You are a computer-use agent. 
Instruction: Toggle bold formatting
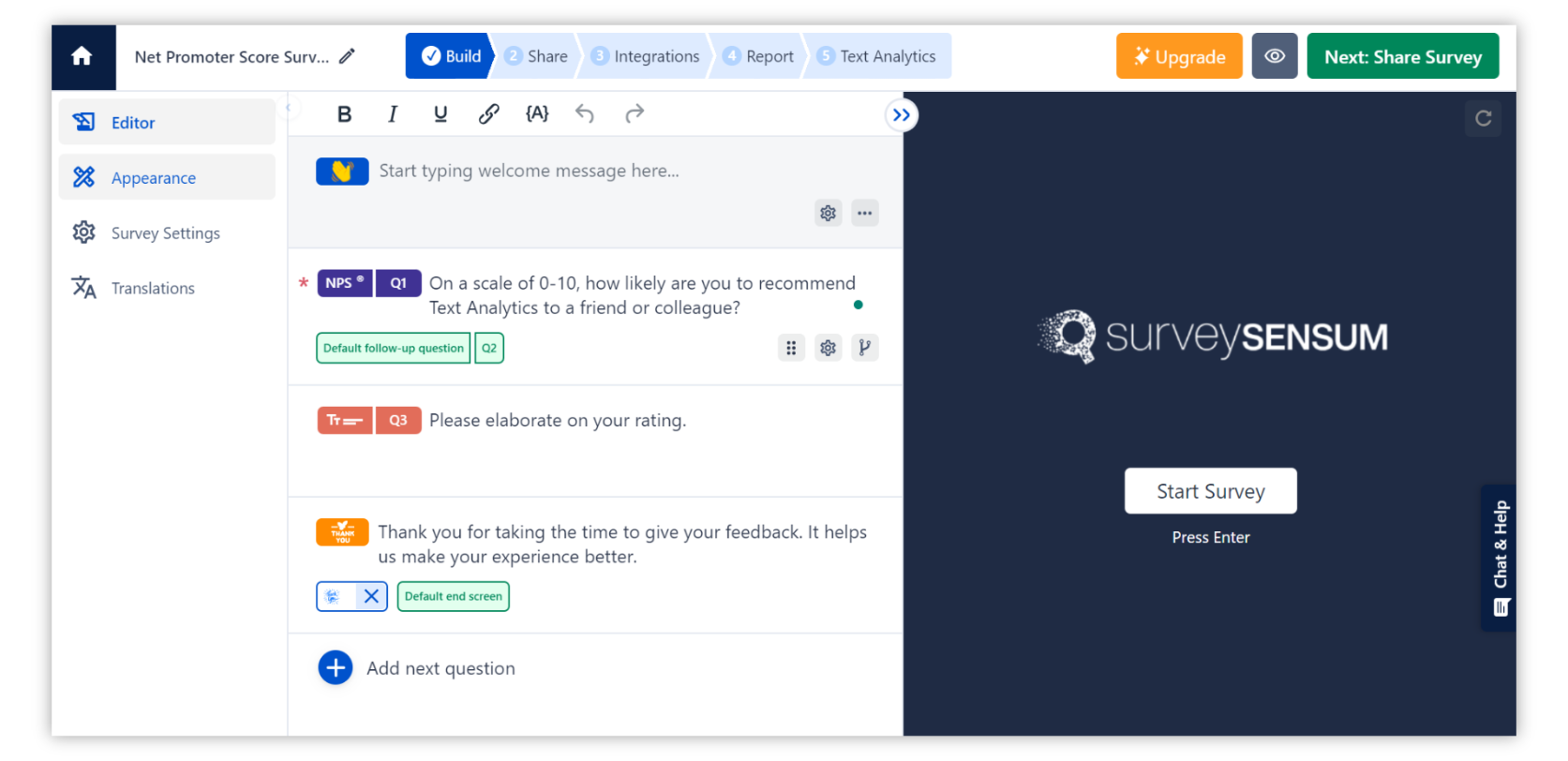point(344,114)
